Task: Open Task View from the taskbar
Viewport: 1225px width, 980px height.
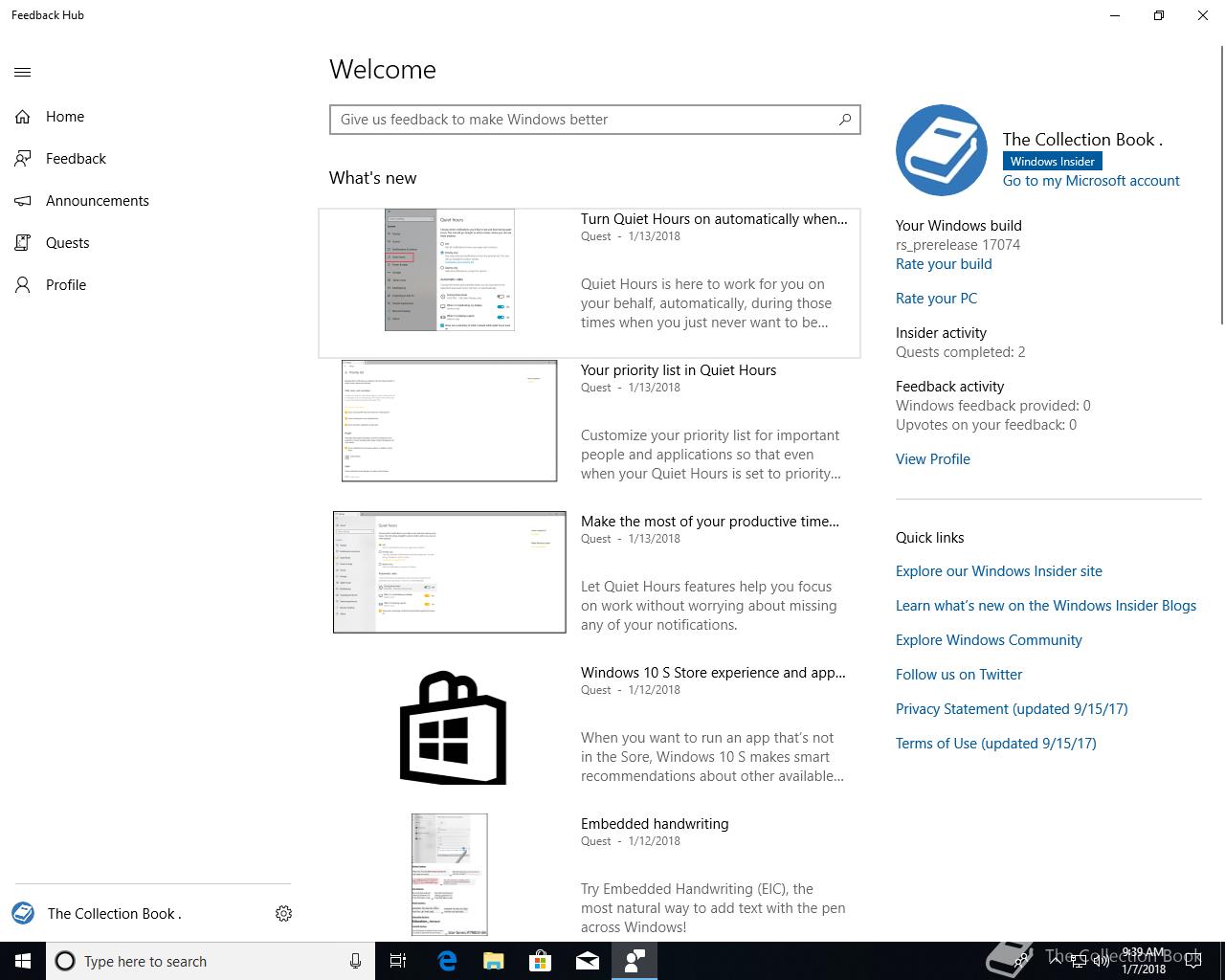Action: click(398, 961)
